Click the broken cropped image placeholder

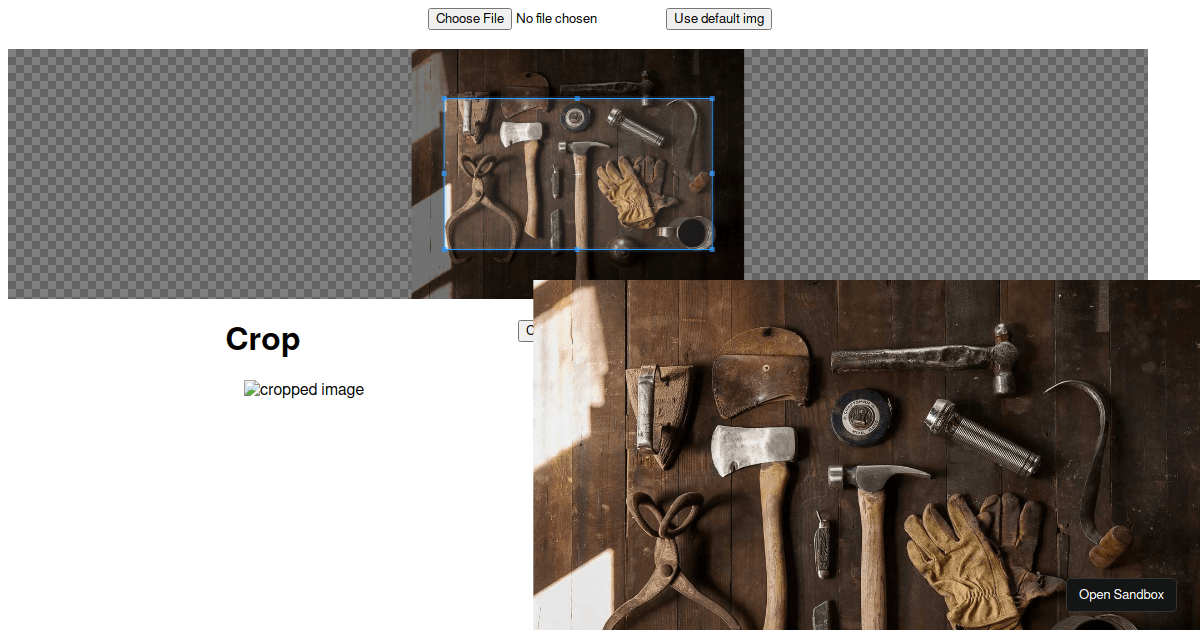click(304, 390)
